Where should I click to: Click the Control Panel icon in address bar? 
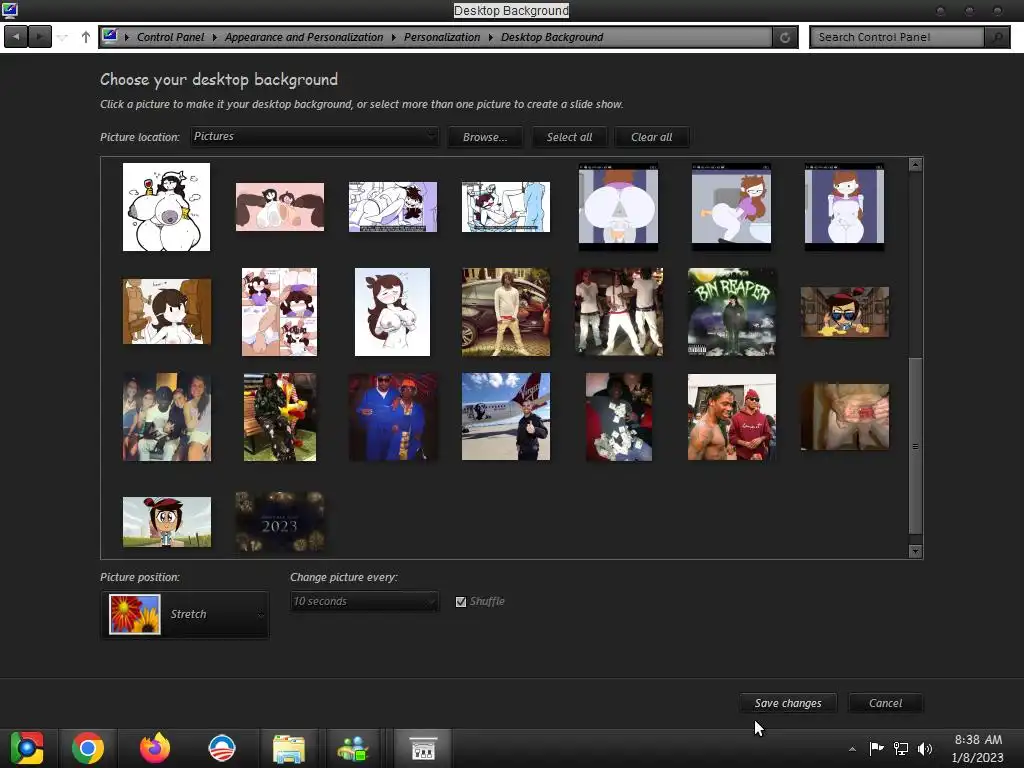110,36
